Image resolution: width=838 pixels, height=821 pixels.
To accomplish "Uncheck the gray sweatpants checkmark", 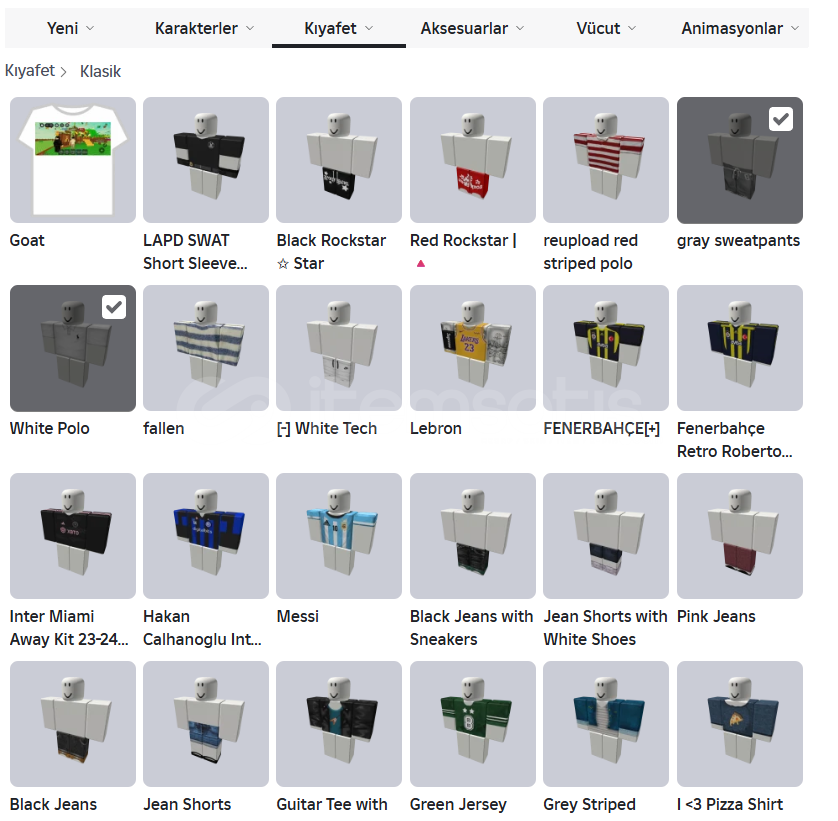I will pyautogui.click(x=781, y=119).
